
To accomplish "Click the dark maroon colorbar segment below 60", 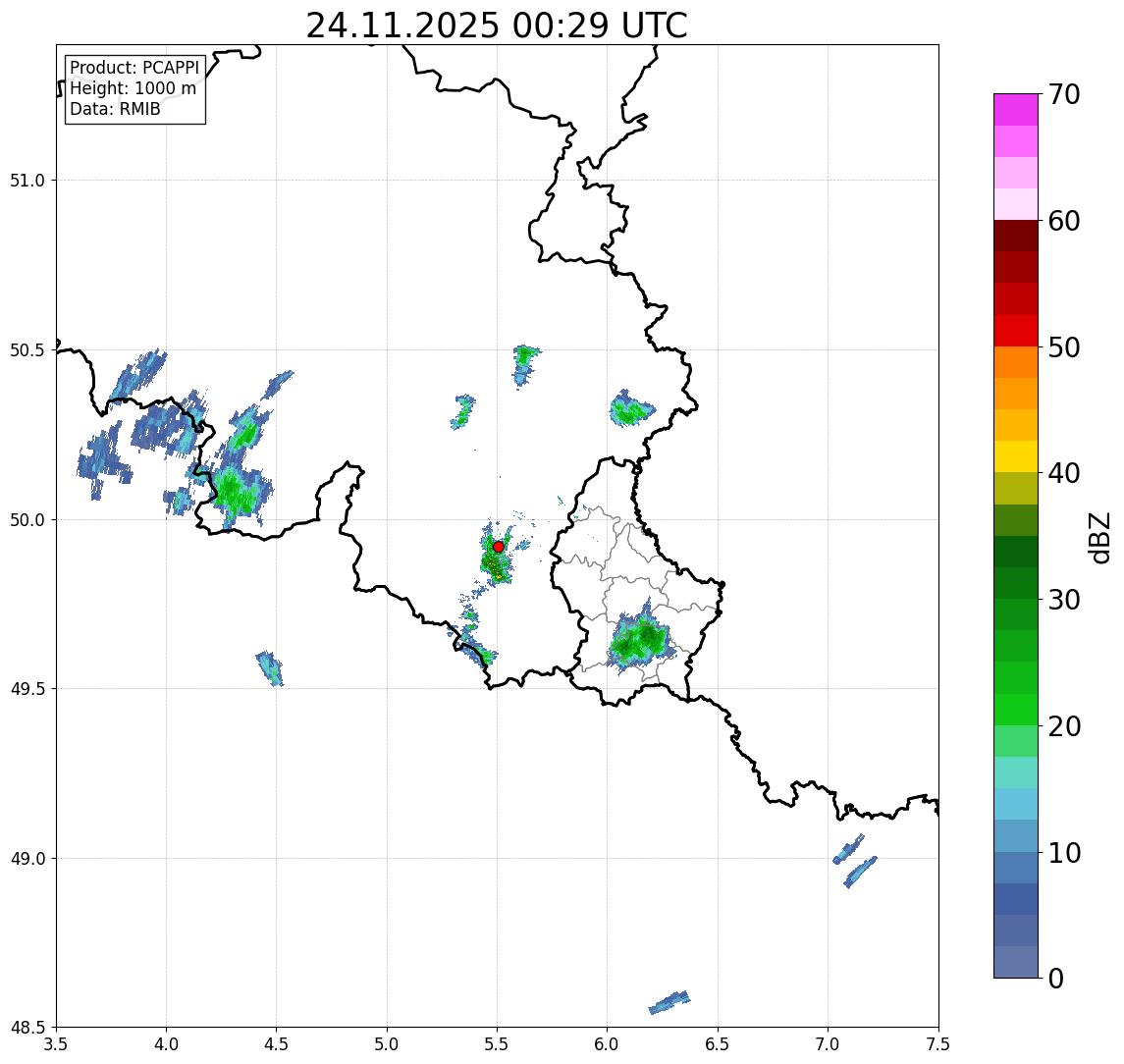I will pyautogui.click(x=1016, y=236).
